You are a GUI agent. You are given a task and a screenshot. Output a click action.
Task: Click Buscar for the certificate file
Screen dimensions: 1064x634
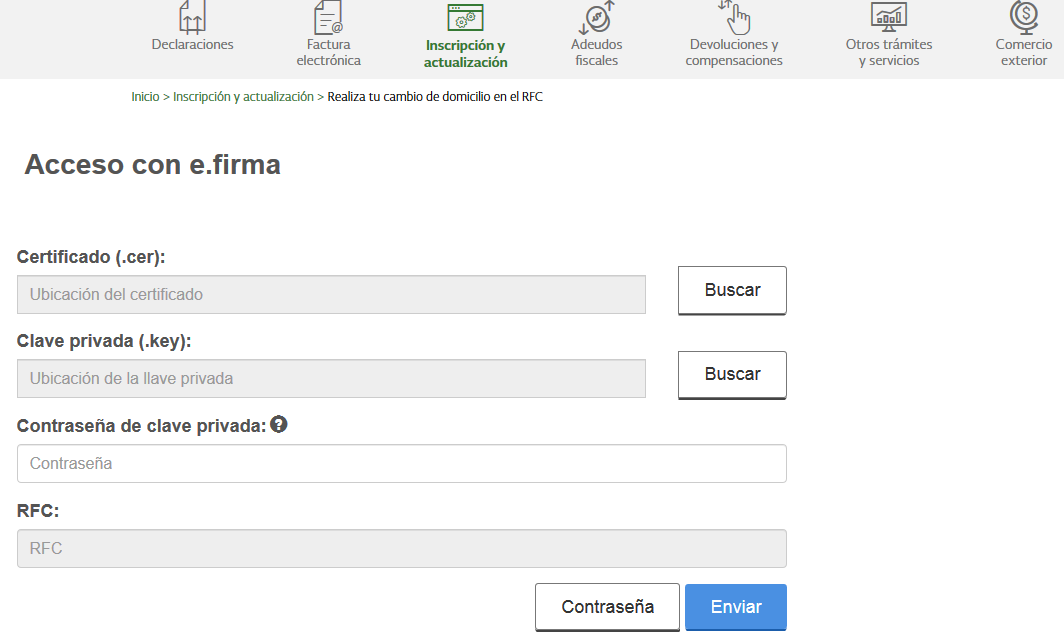tap(732, 291)
